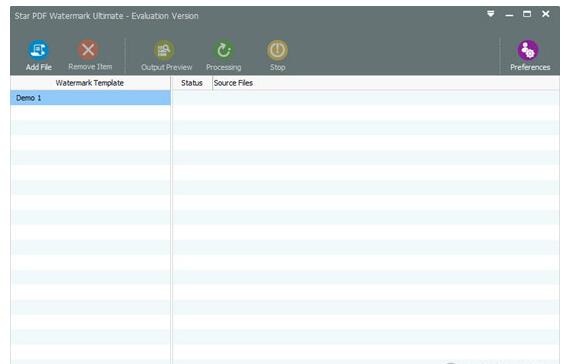Click the Stop power icon
Image resolution: width=568 pixels, height=364 pixels.
[277, 50]
